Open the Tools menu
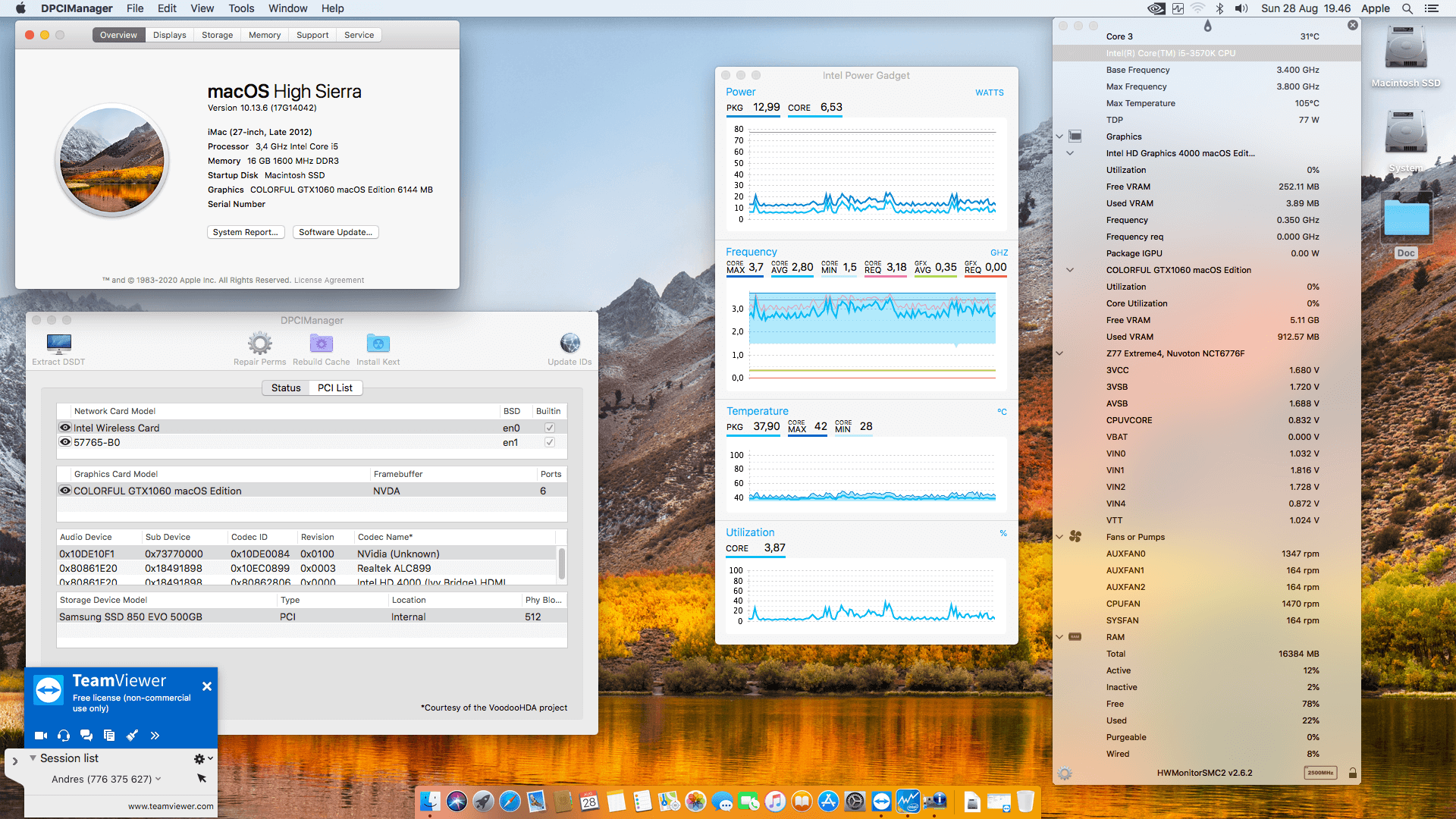 pos(241,8)
